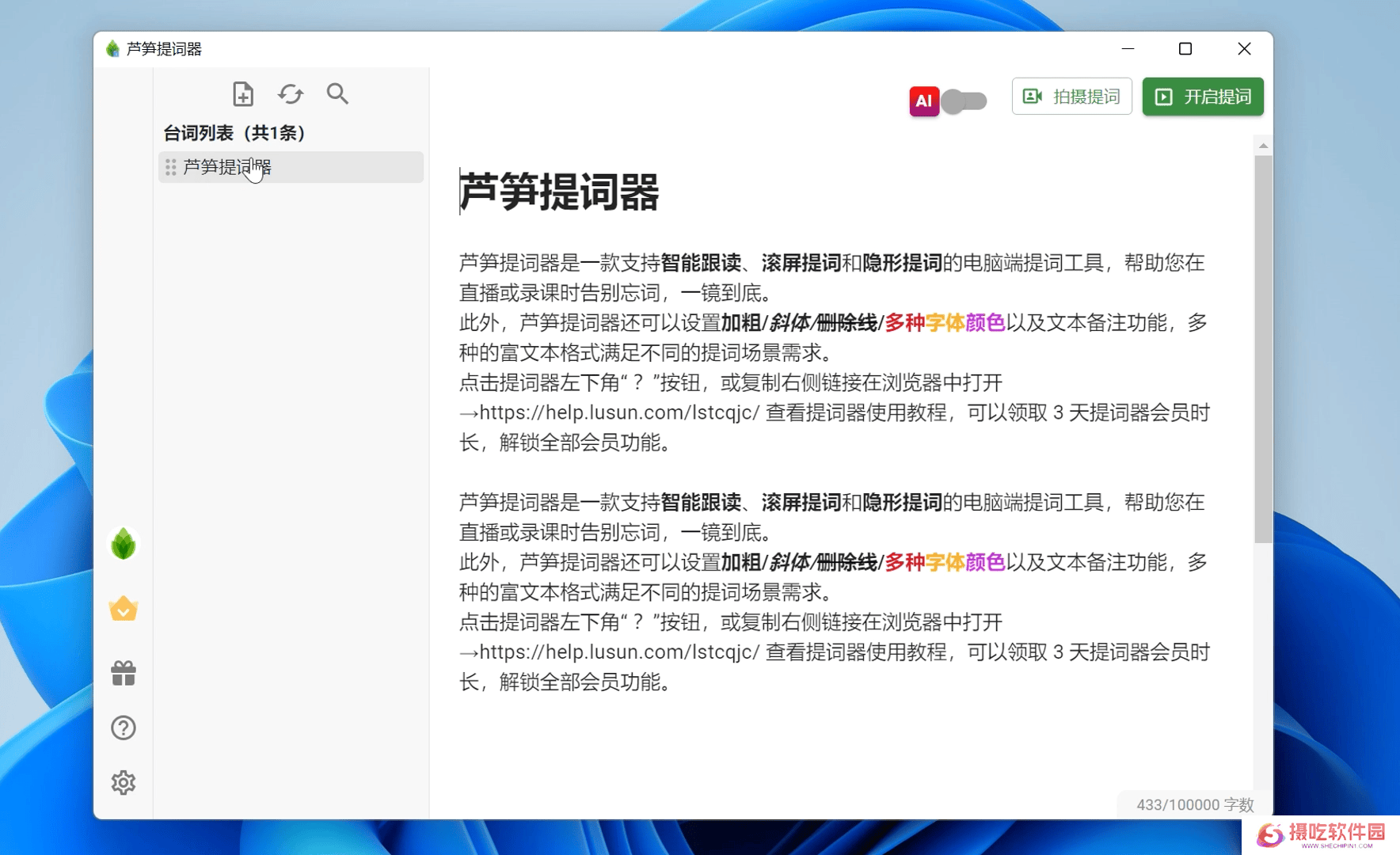This screenshot has width=1400, height=855.
Task: Open help question mark icon
Action: click(124, 728)
